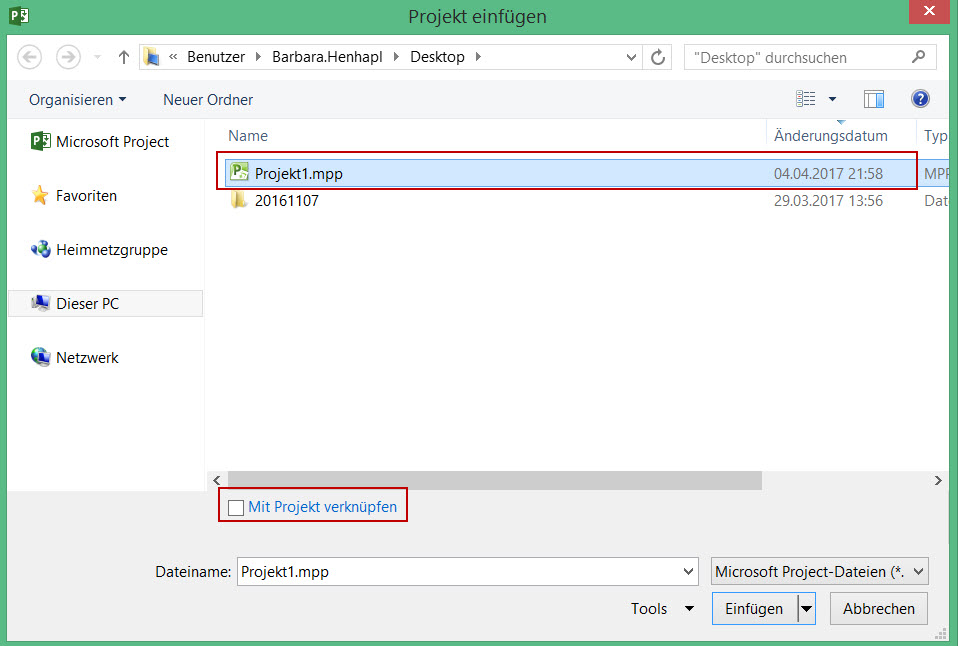Open the Organisieren menu
Image resolution: width=958 pixels, height=646 pixels.
[x=78, y=100]
